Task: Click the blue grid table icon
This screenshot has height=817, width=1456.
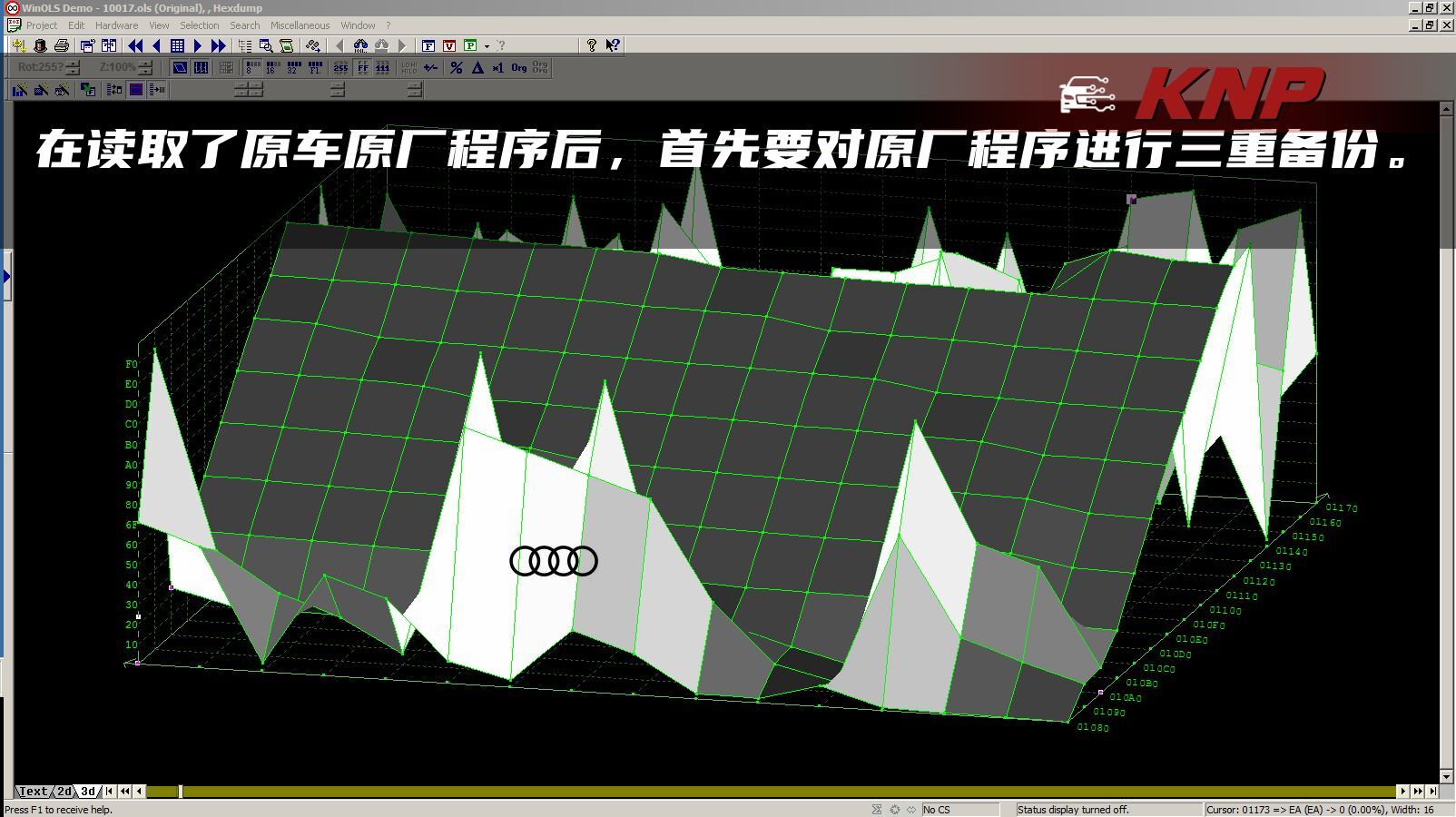Action: tap(177, 45)
